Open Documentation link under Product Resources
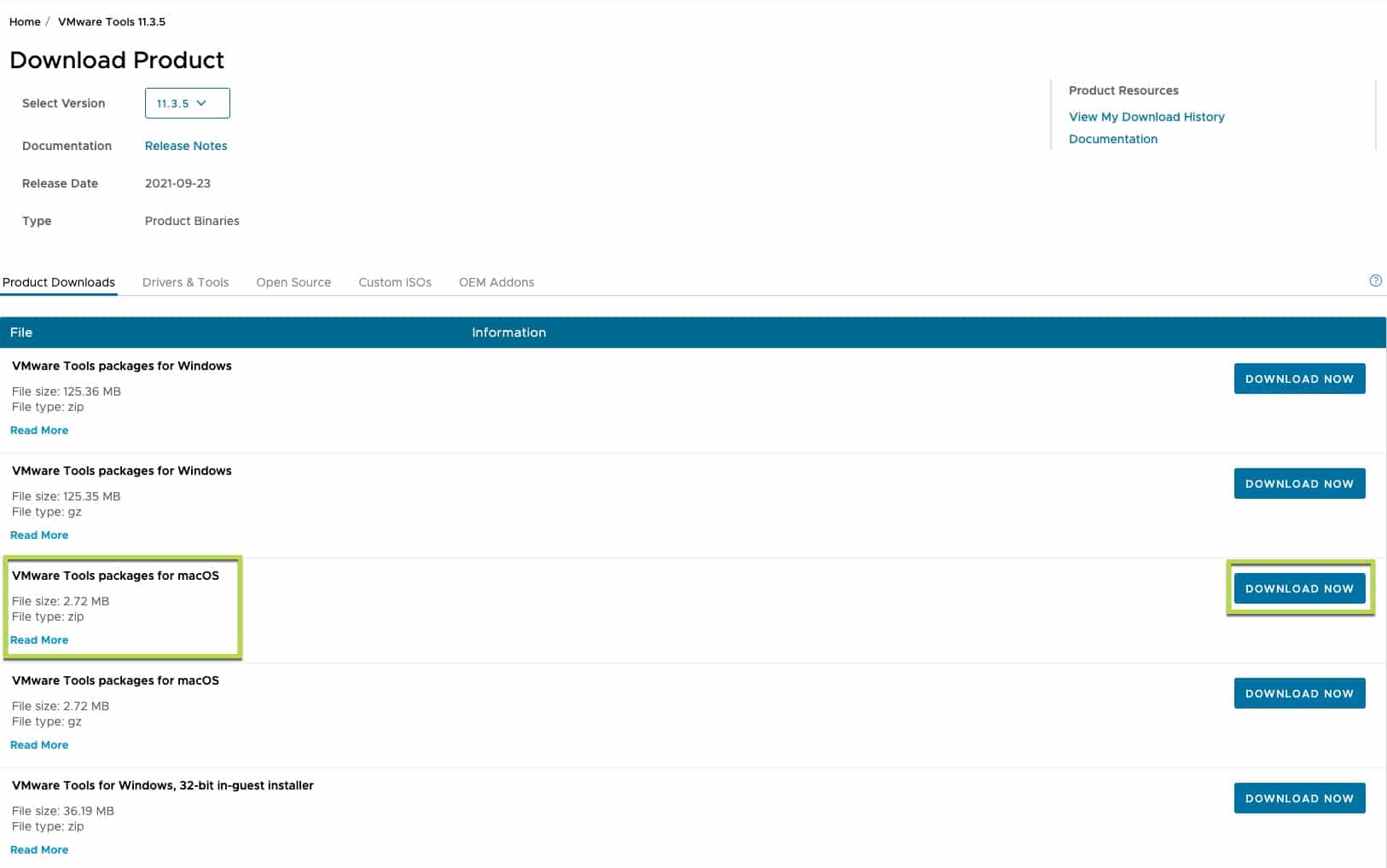Viewport: 1387px width, 868px height. click(1113, 139)
